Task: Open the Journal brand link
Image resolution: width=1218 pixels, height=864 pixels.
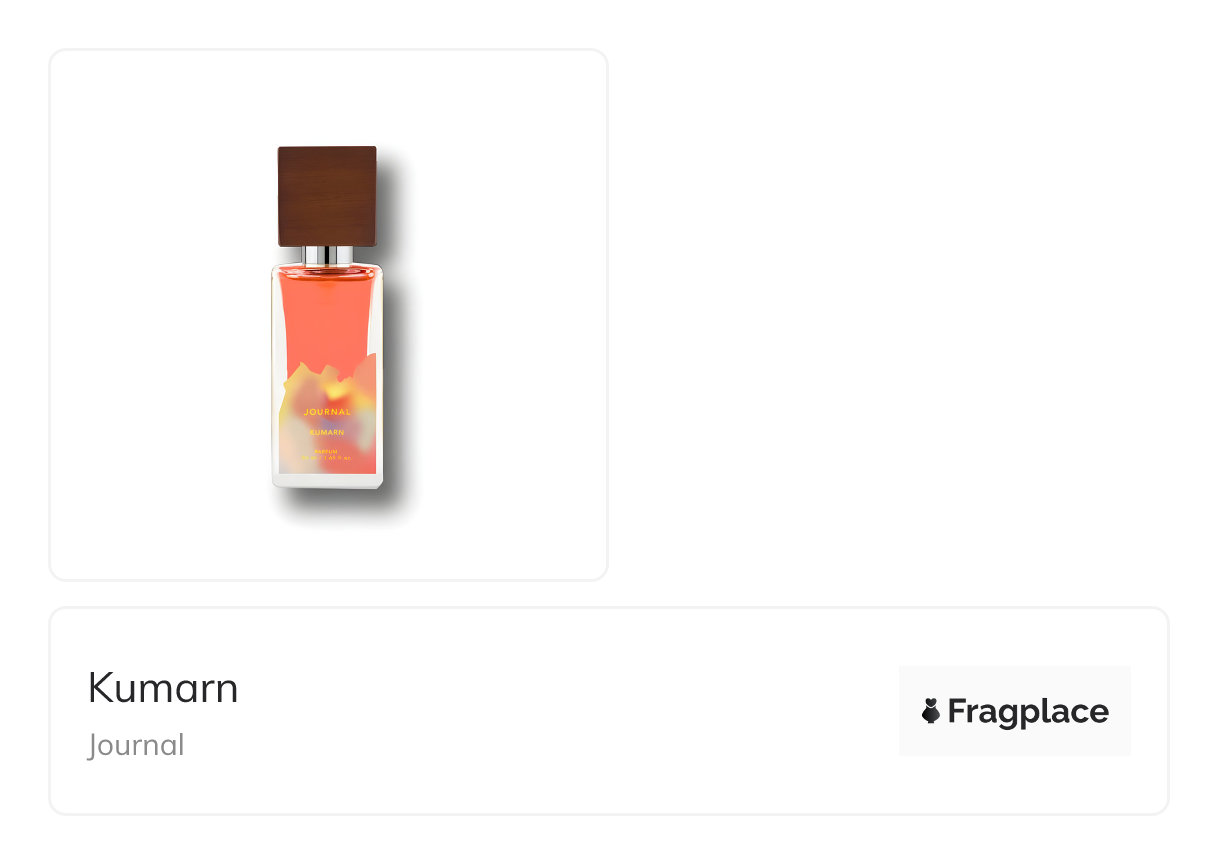Action: tap(136, 745)
